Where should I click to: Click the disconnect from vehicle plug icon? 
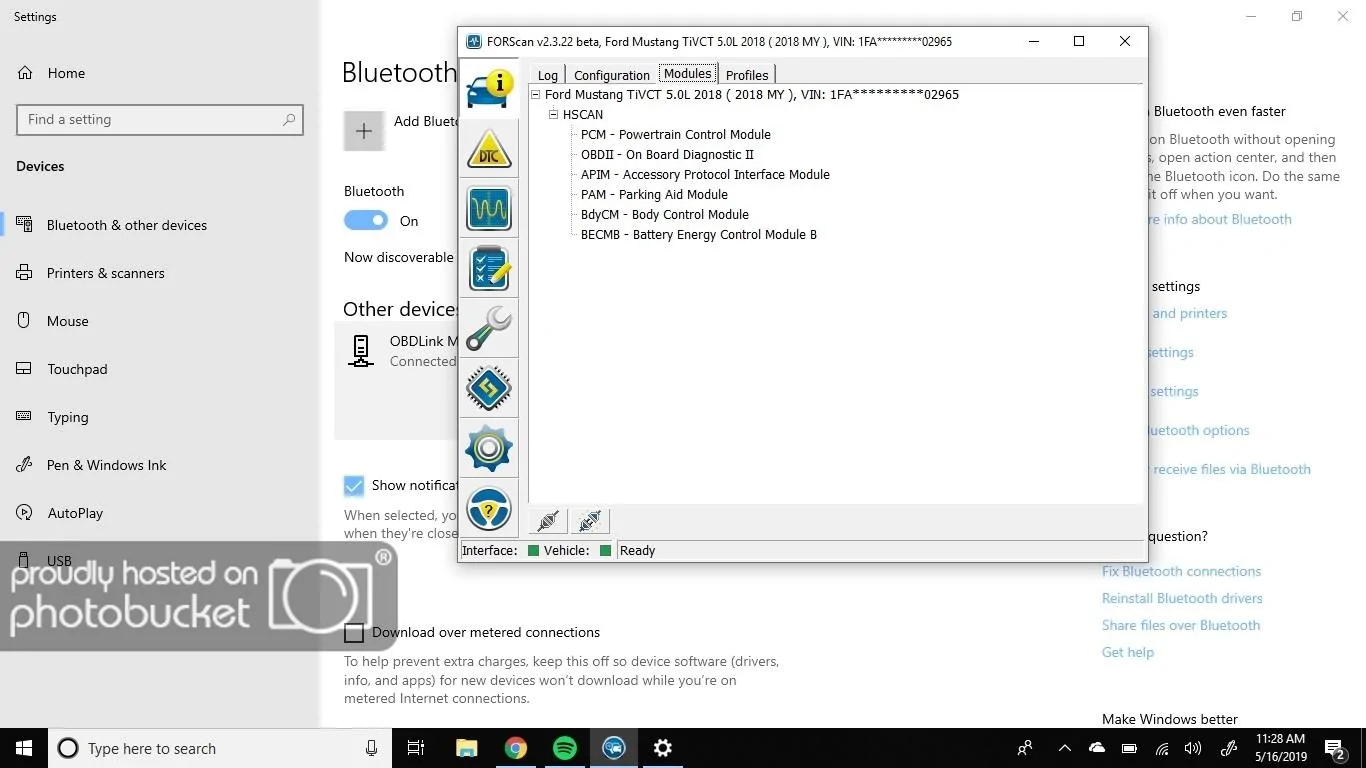(590, 521)
